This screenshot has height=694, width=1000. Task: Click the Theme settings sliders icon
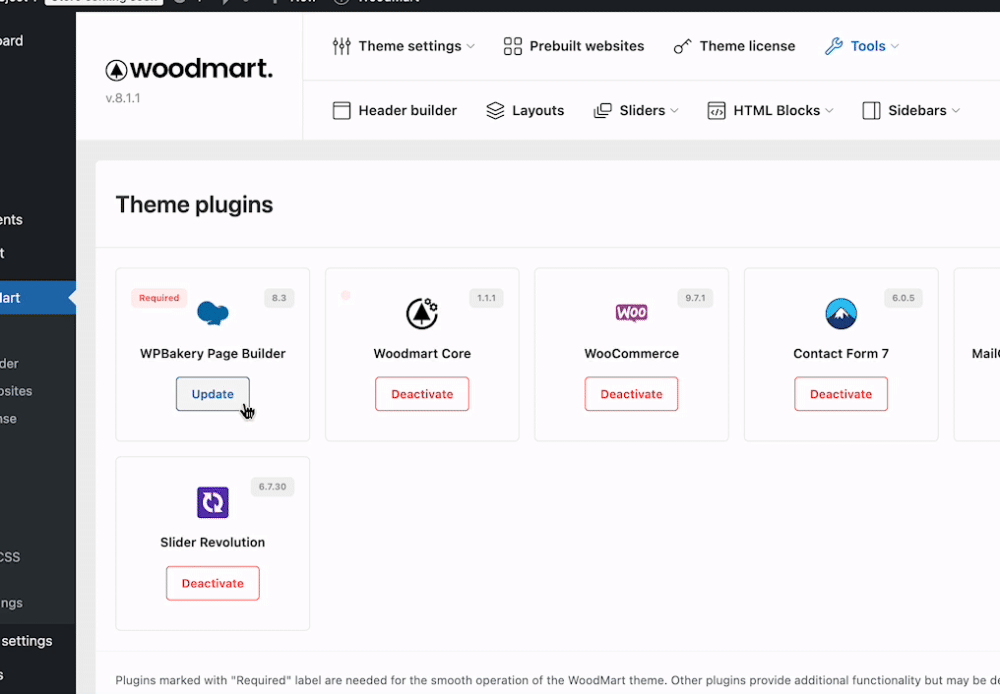[x=342, y=46]
